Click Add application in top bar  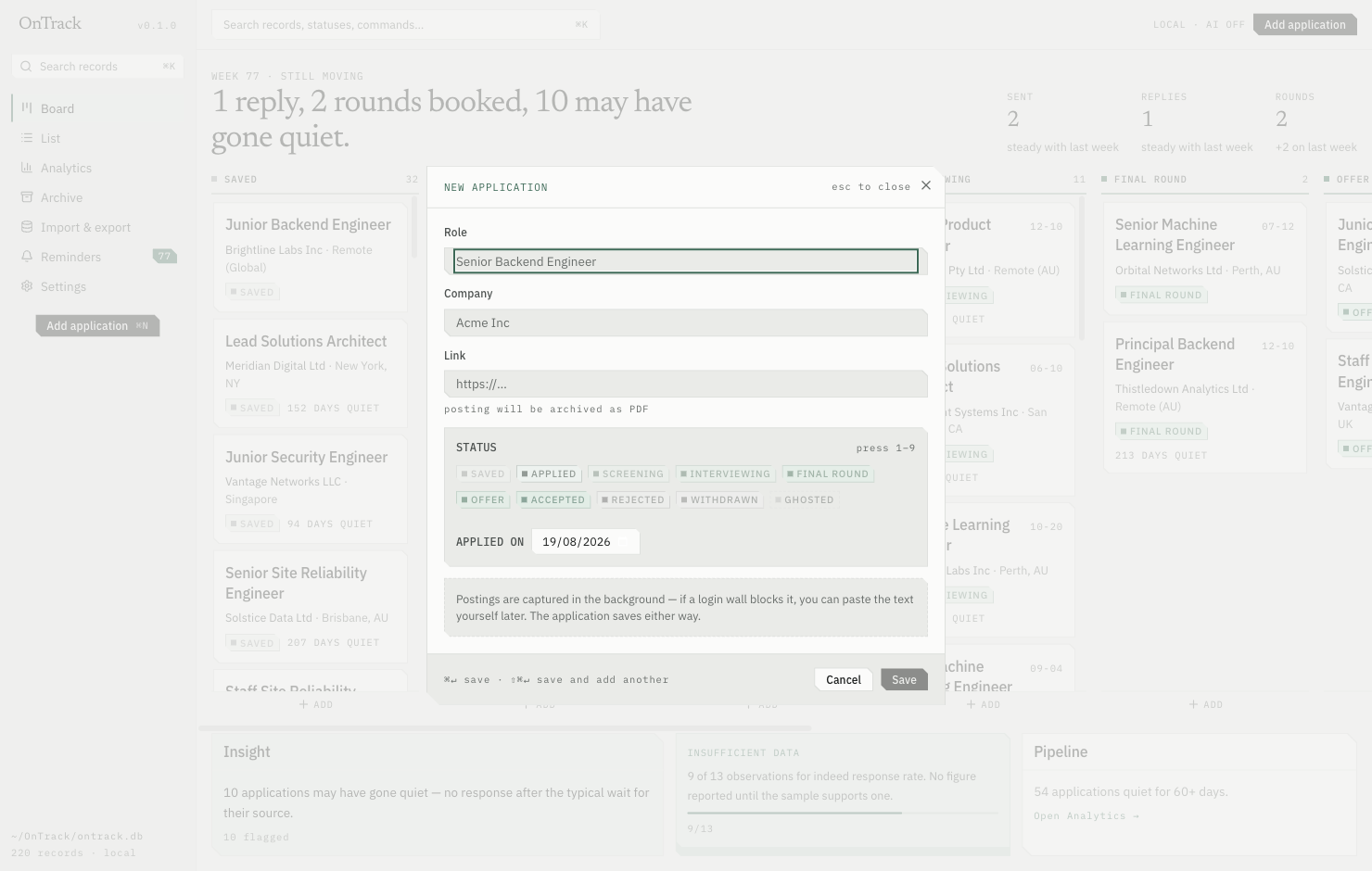pyautogui.click(x=1304, y=25)
